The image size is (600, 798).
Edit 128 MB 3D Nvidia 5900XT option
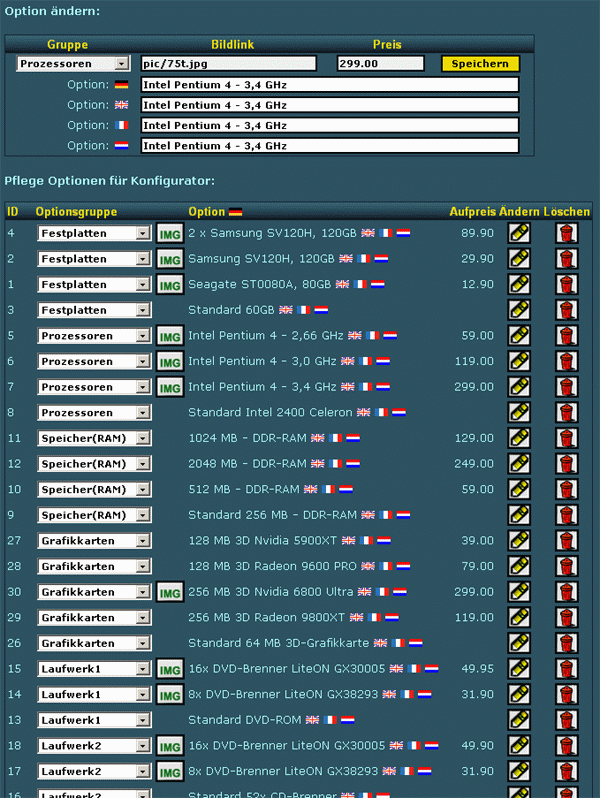pyautogui.click(x=519, y=540)
